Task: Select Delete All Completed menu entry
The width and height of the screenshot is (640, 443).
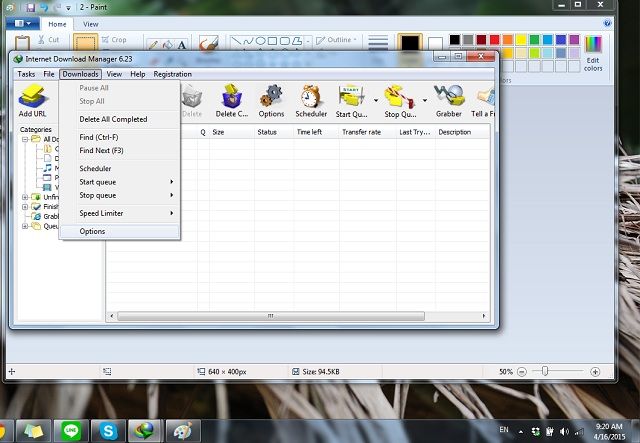Action: click(113, 119)
